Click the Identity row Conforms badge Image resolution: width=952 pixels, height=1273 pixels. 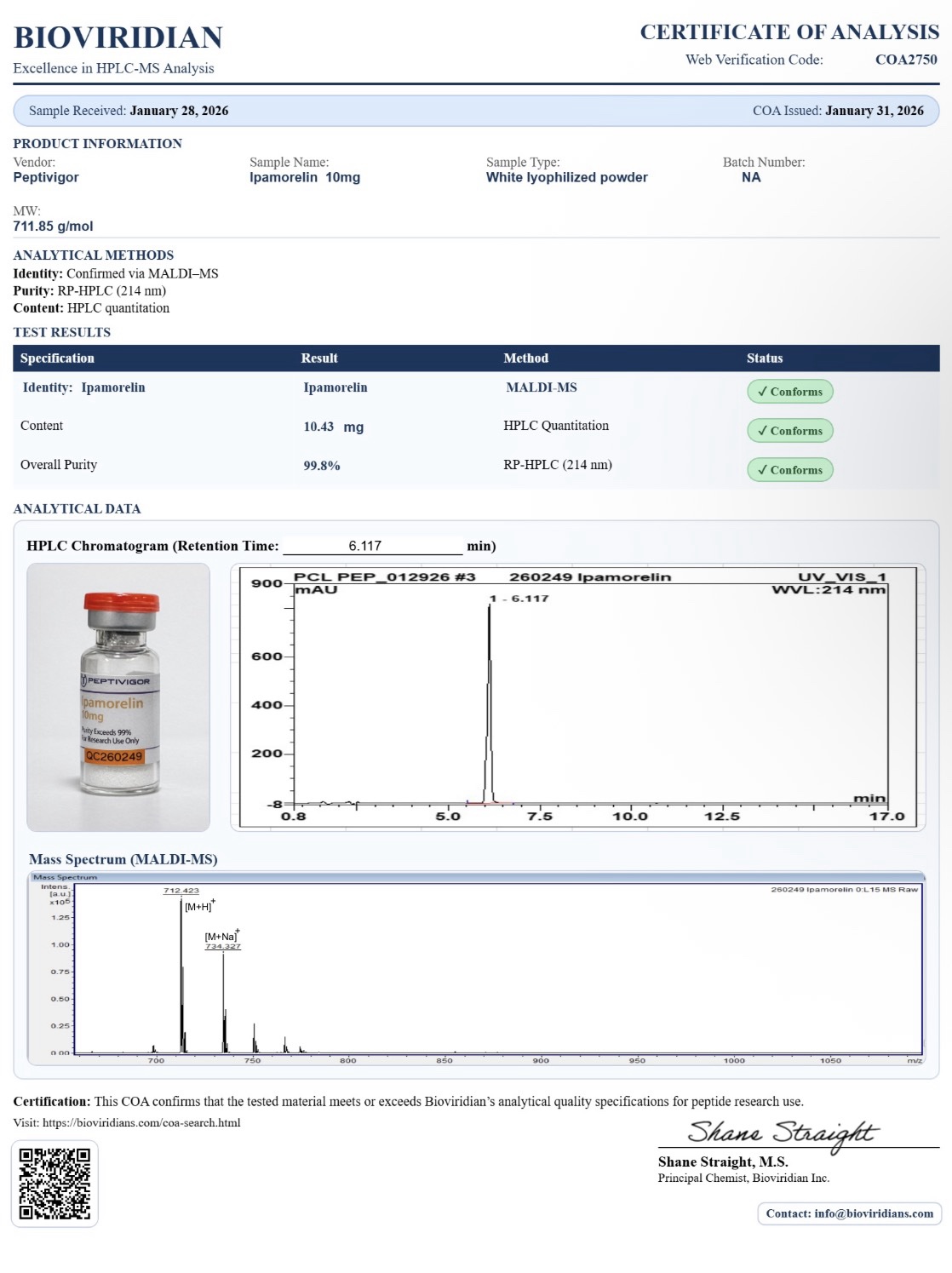point(789,392)
